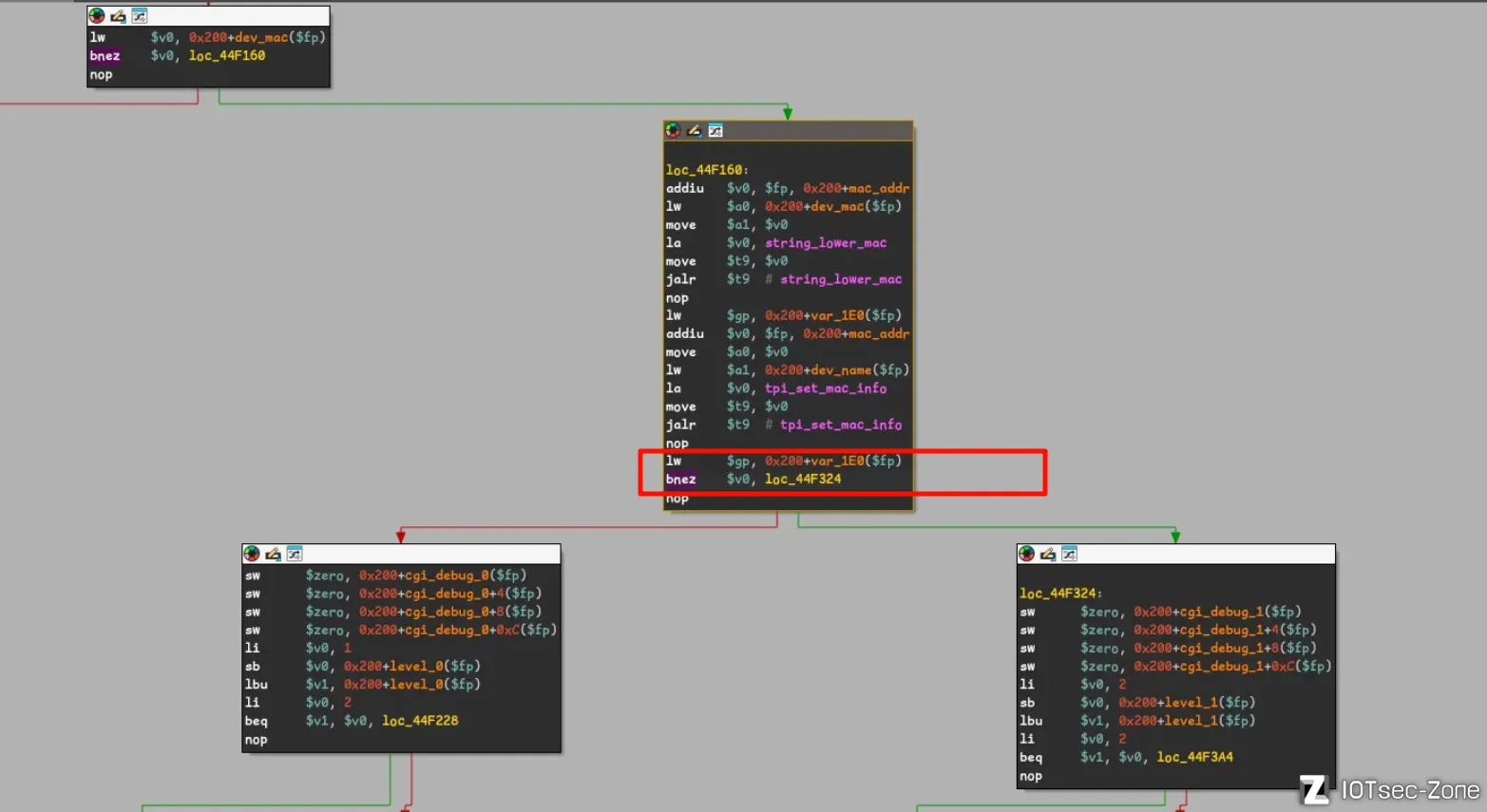Click the graph group icon on the loc_44F160 block
Image resolution: width=1487 pixels, height=812 pixels.
pyautogui.click(x=715, y=130)
